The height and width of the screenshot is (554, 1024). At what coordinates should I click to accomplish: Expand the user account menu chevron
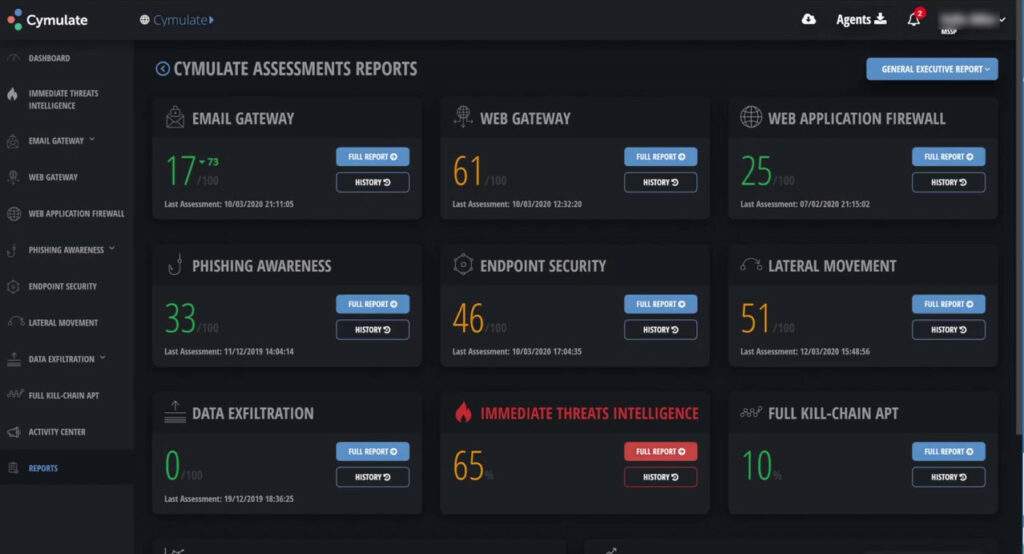pos(1002,20)
